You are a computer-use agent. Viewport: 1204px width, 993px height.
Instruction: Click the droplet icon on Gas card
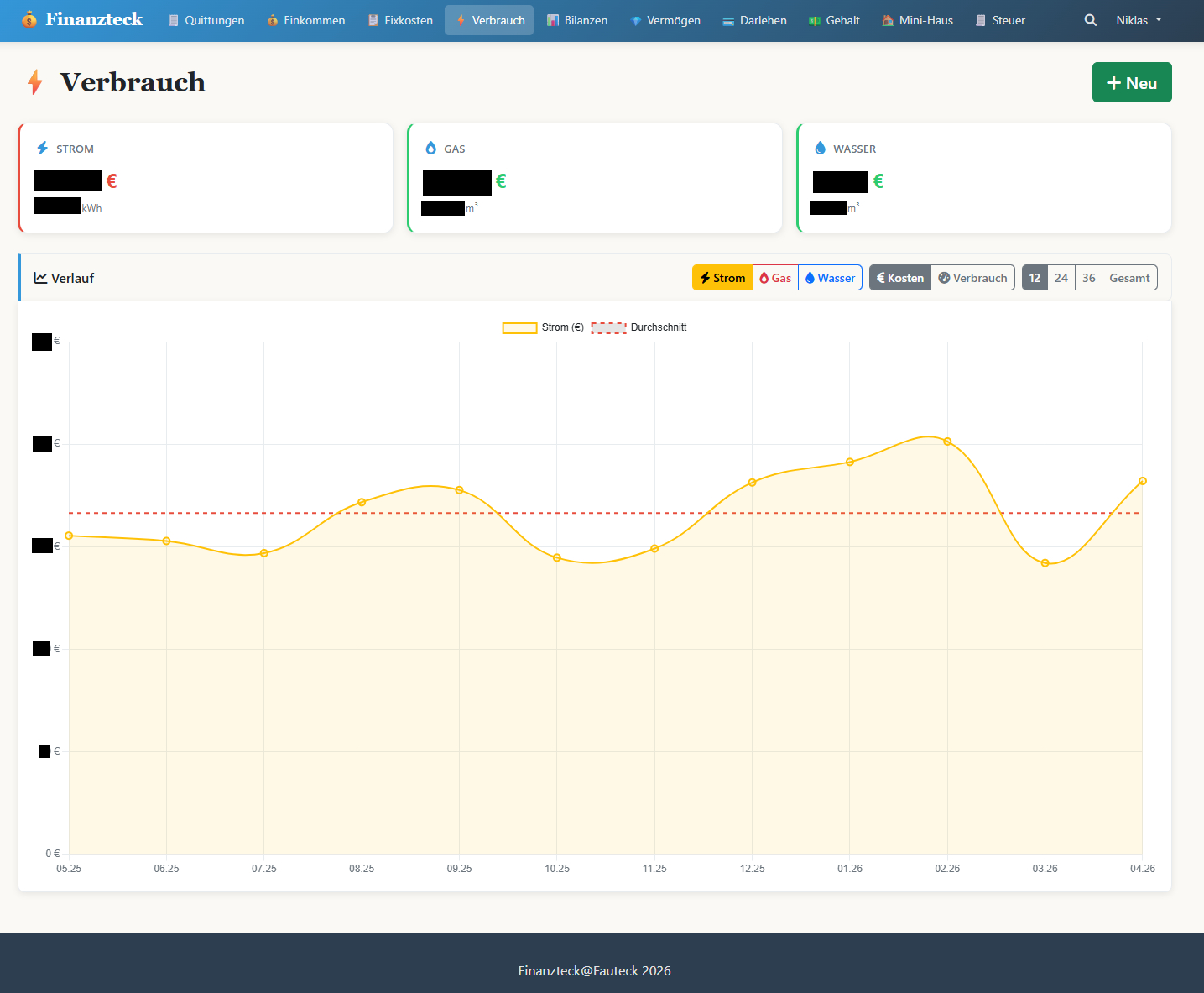tap(431, 148)
